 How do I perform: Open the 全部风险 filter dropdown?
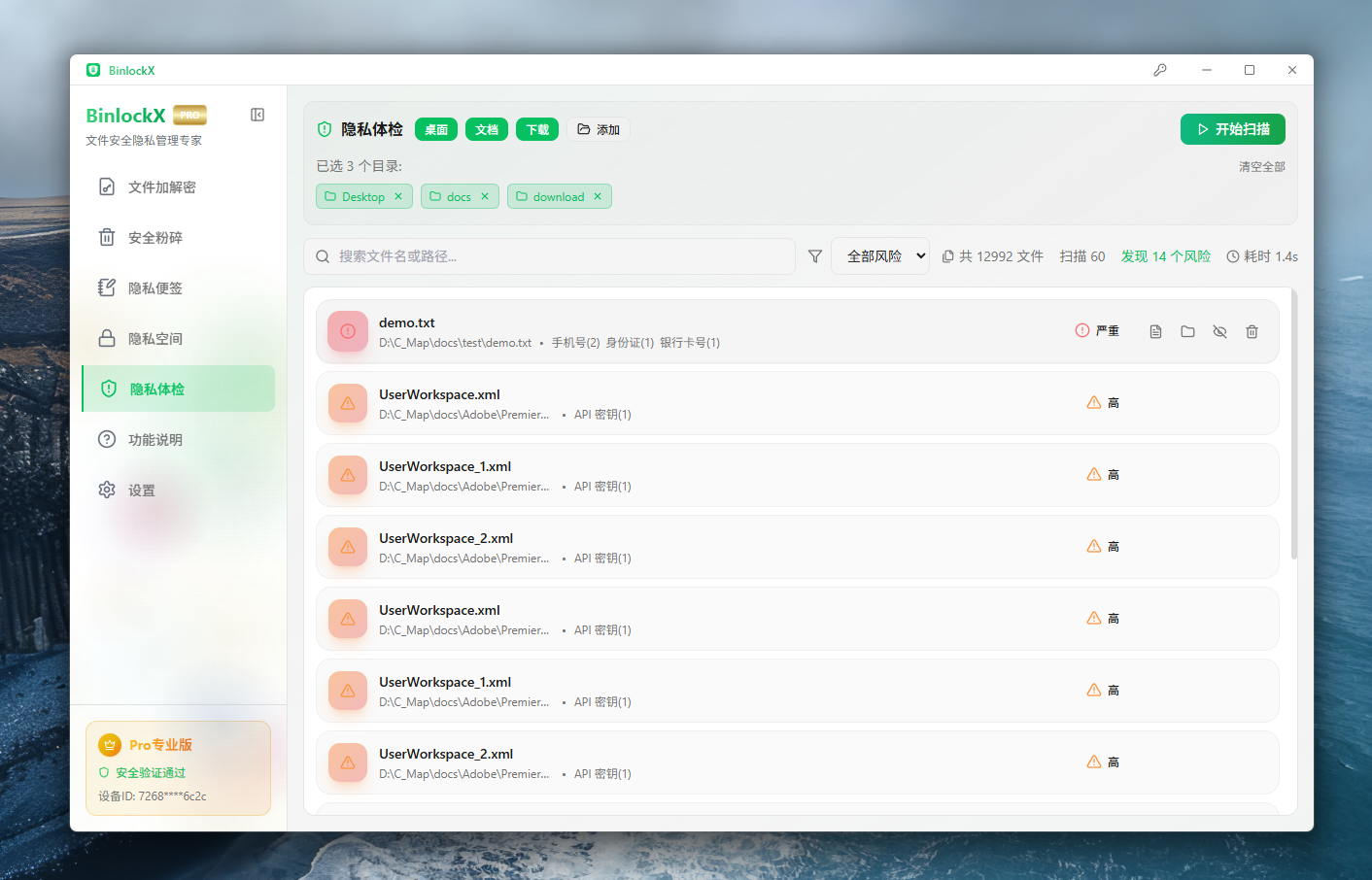point(880,256)
